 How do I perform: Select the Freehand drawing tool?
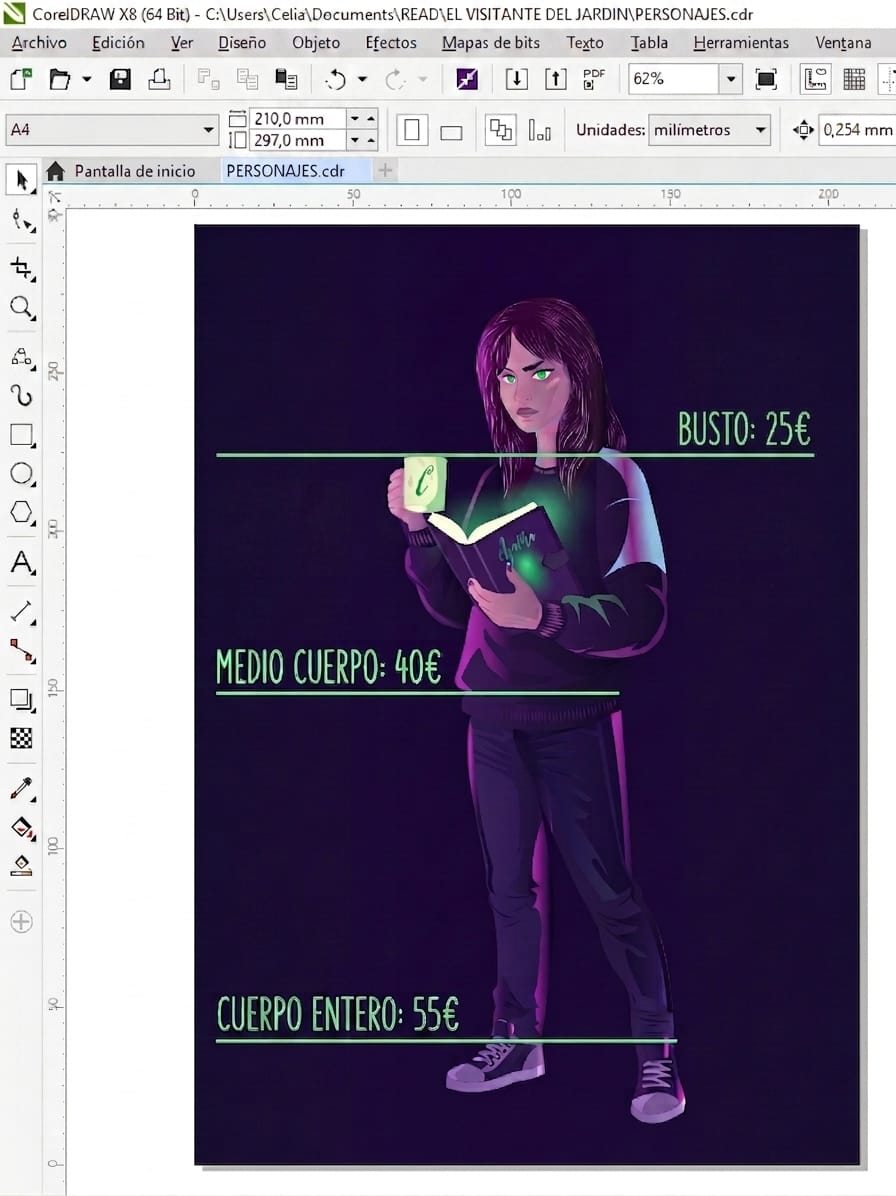22,356
